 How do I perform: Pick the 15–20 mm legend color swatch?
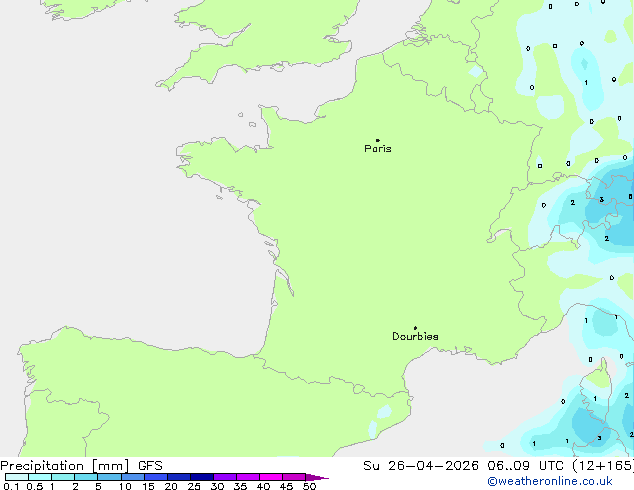coord(155,477)
